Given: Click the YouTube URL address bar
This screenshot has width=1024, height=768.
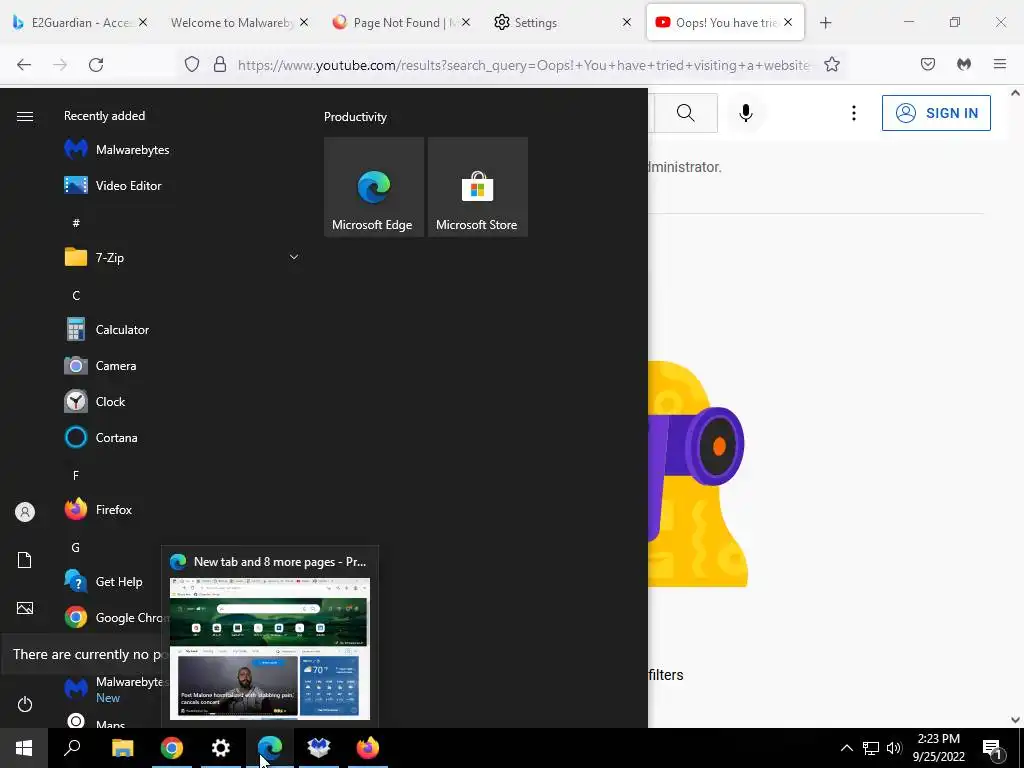Looking at the screenshot, I should tap(524, 65).
